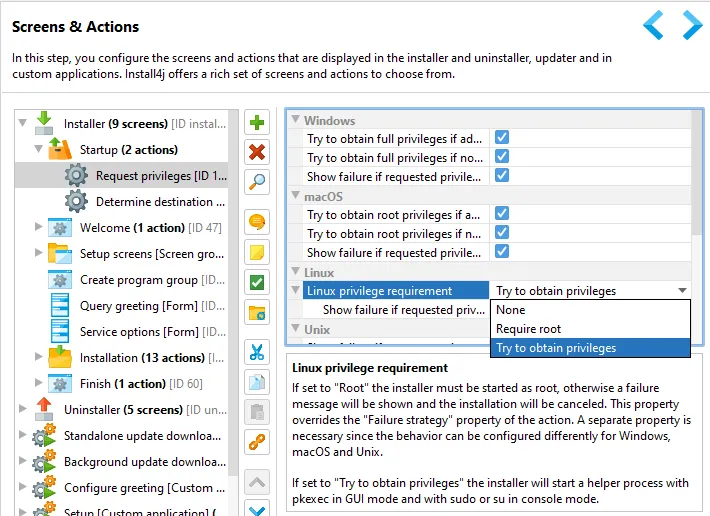Click the orange comment bubble icon
This screenshot has width=710, height=516.
[x=257, y=222]
